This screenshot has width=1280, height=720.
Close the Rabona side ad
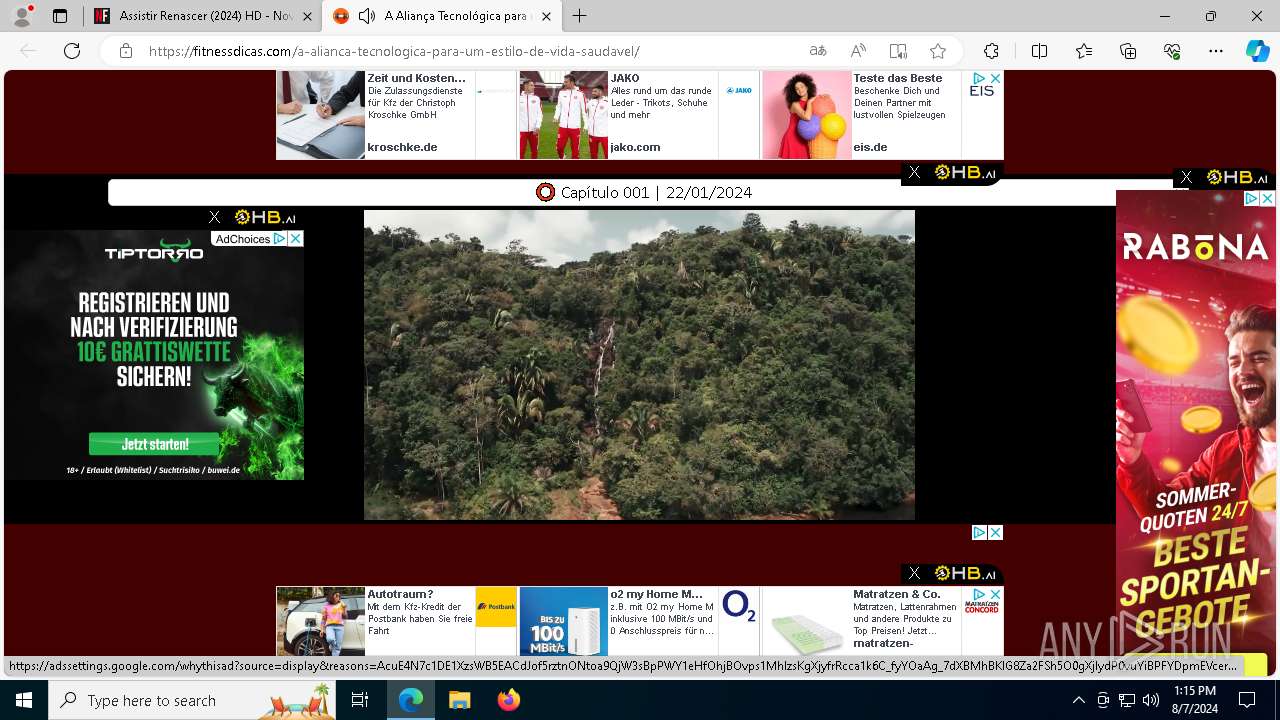coord(1267,199)
